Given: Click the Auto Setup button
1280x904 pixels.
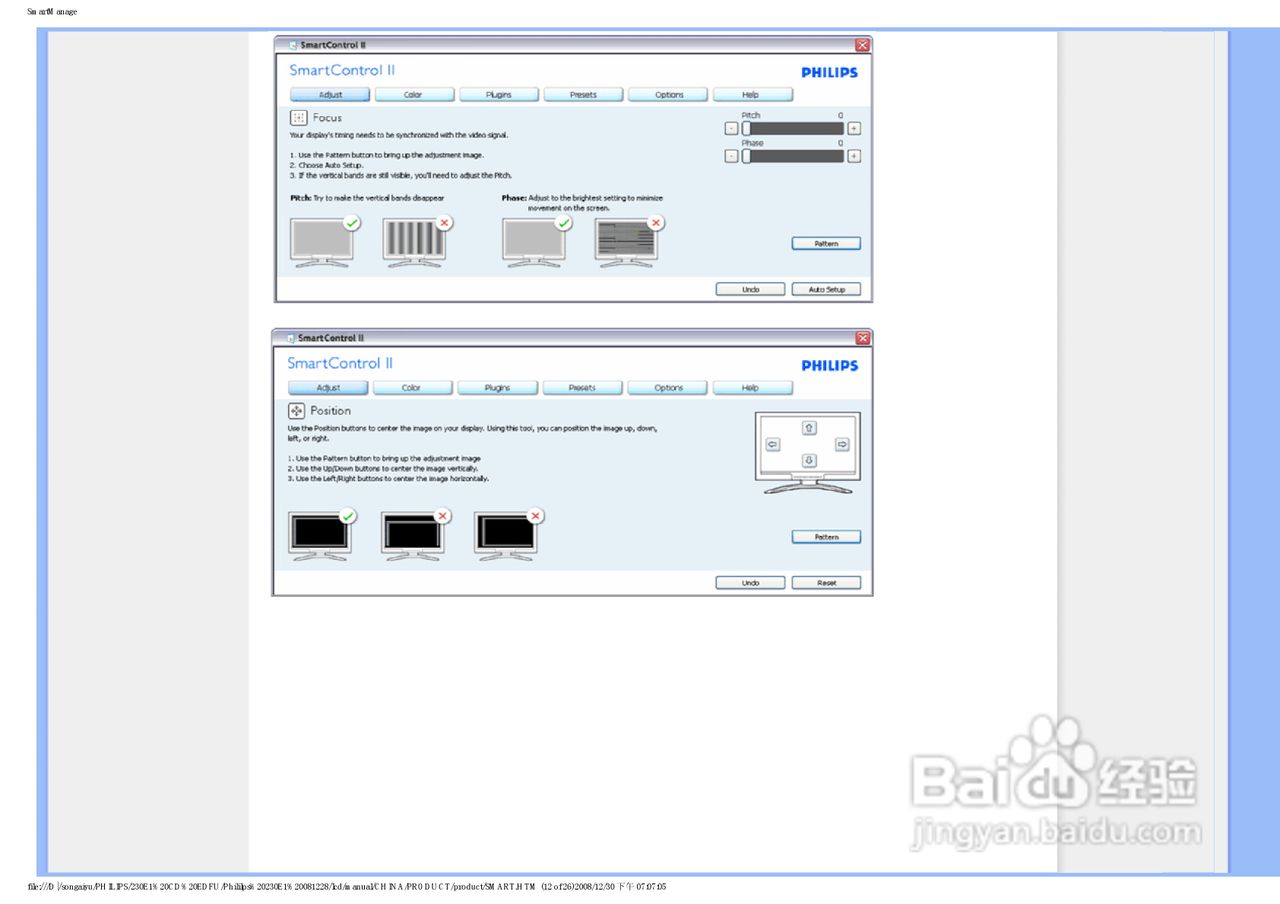Looking at the screenshot, I should 826,289.
